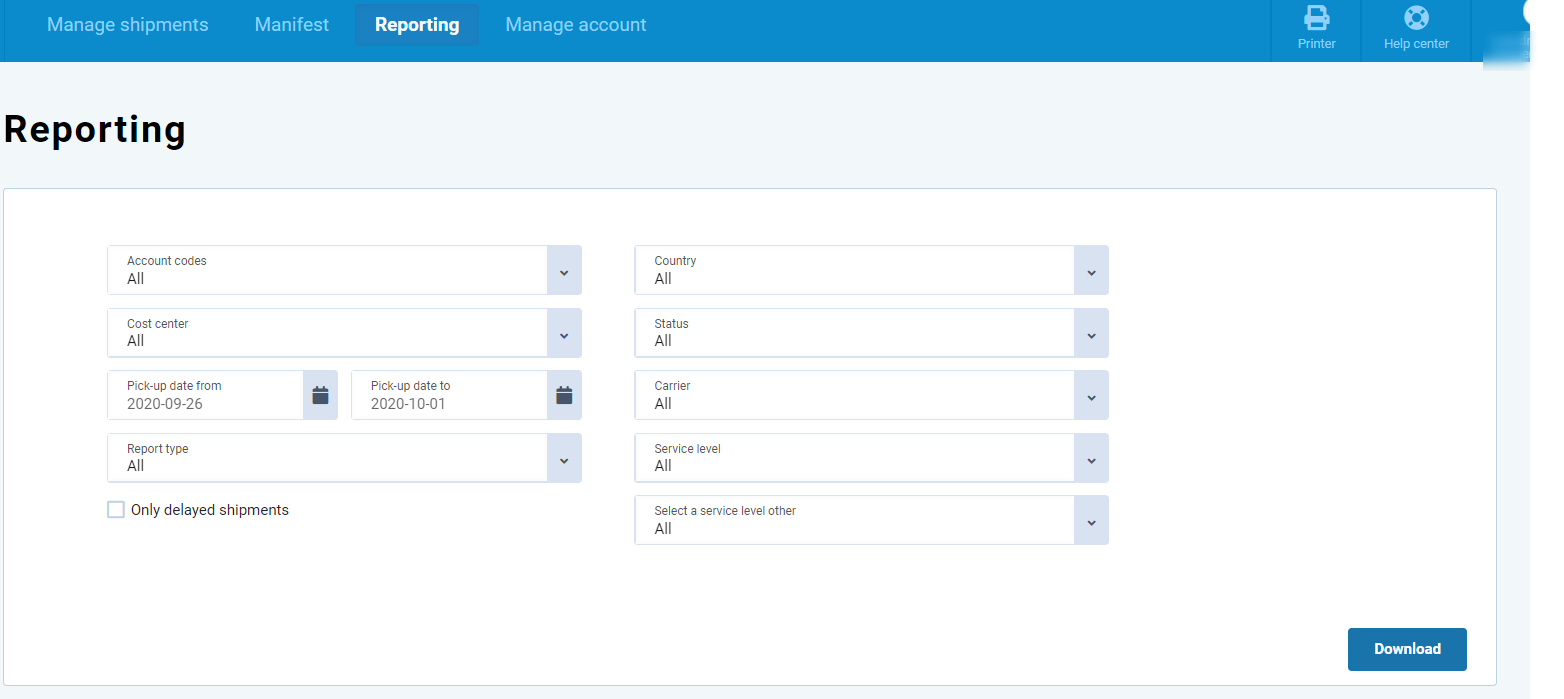
Task: Go to the Manifest tab
Action: (x=292, y=25)
